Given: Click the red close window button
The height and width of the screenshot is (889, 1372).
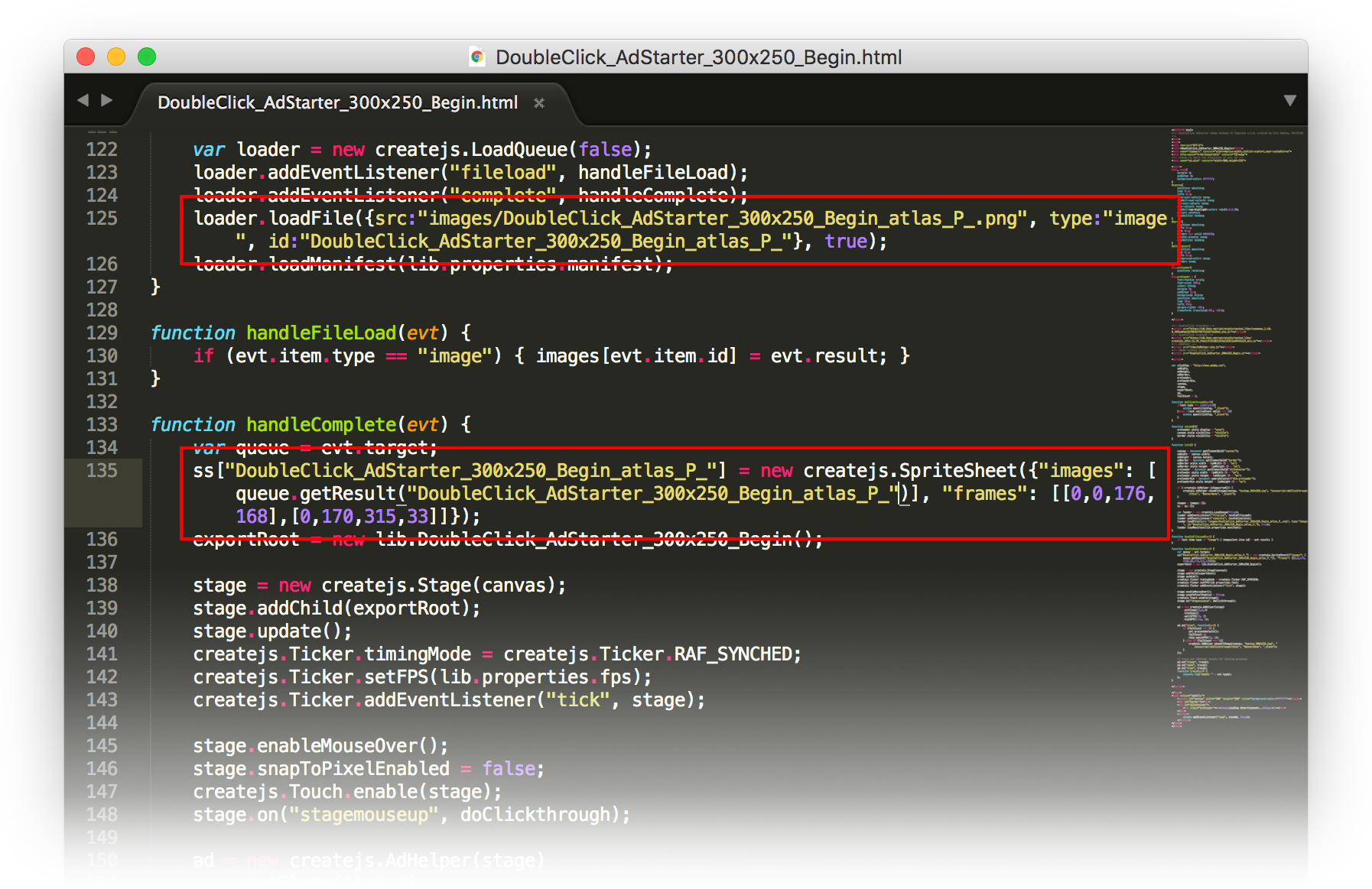Looking at the screenshot, I should [x=86, y=57].
